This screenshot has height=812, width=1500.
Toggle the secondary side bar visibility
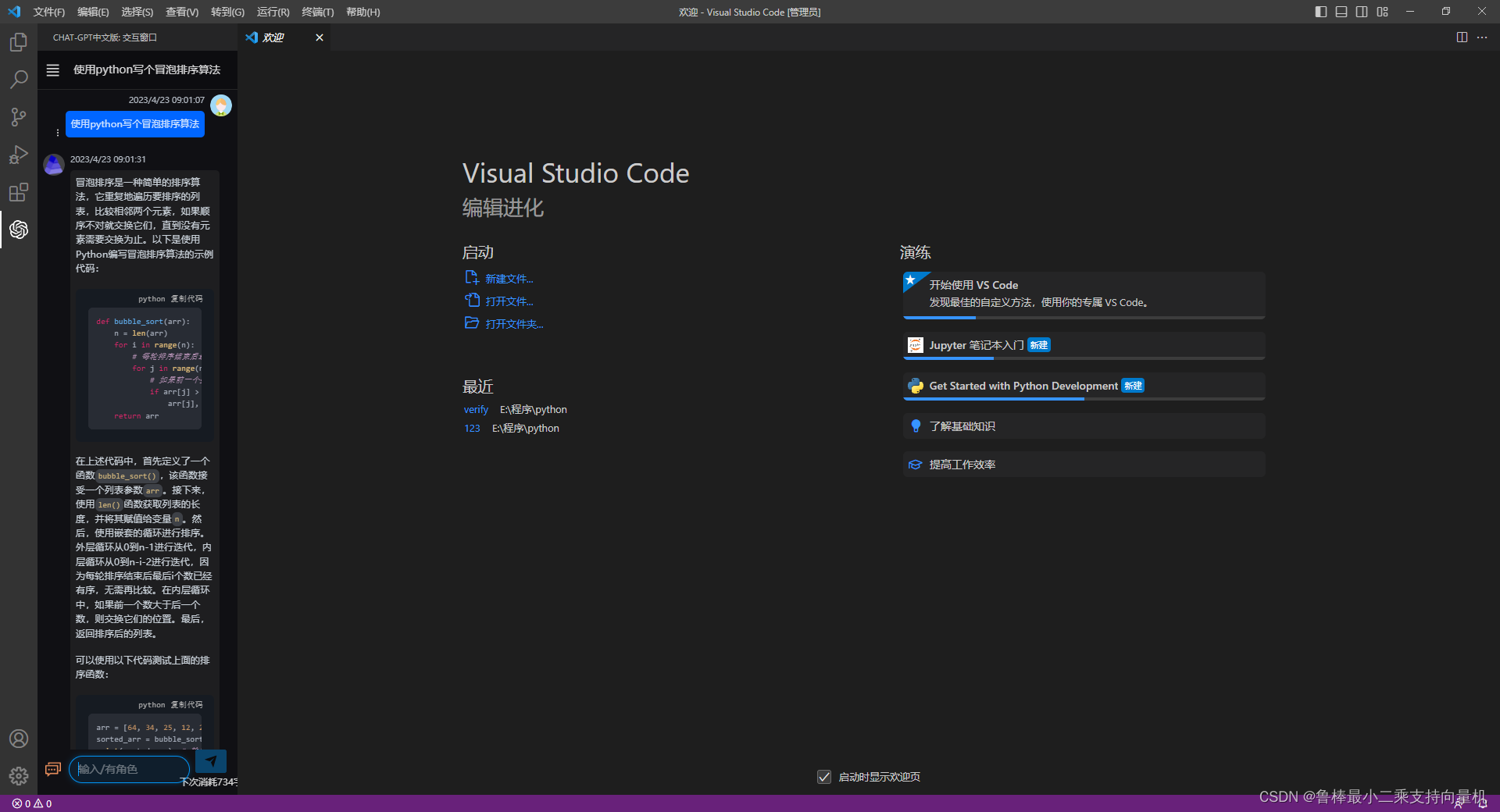point(1362,12)
